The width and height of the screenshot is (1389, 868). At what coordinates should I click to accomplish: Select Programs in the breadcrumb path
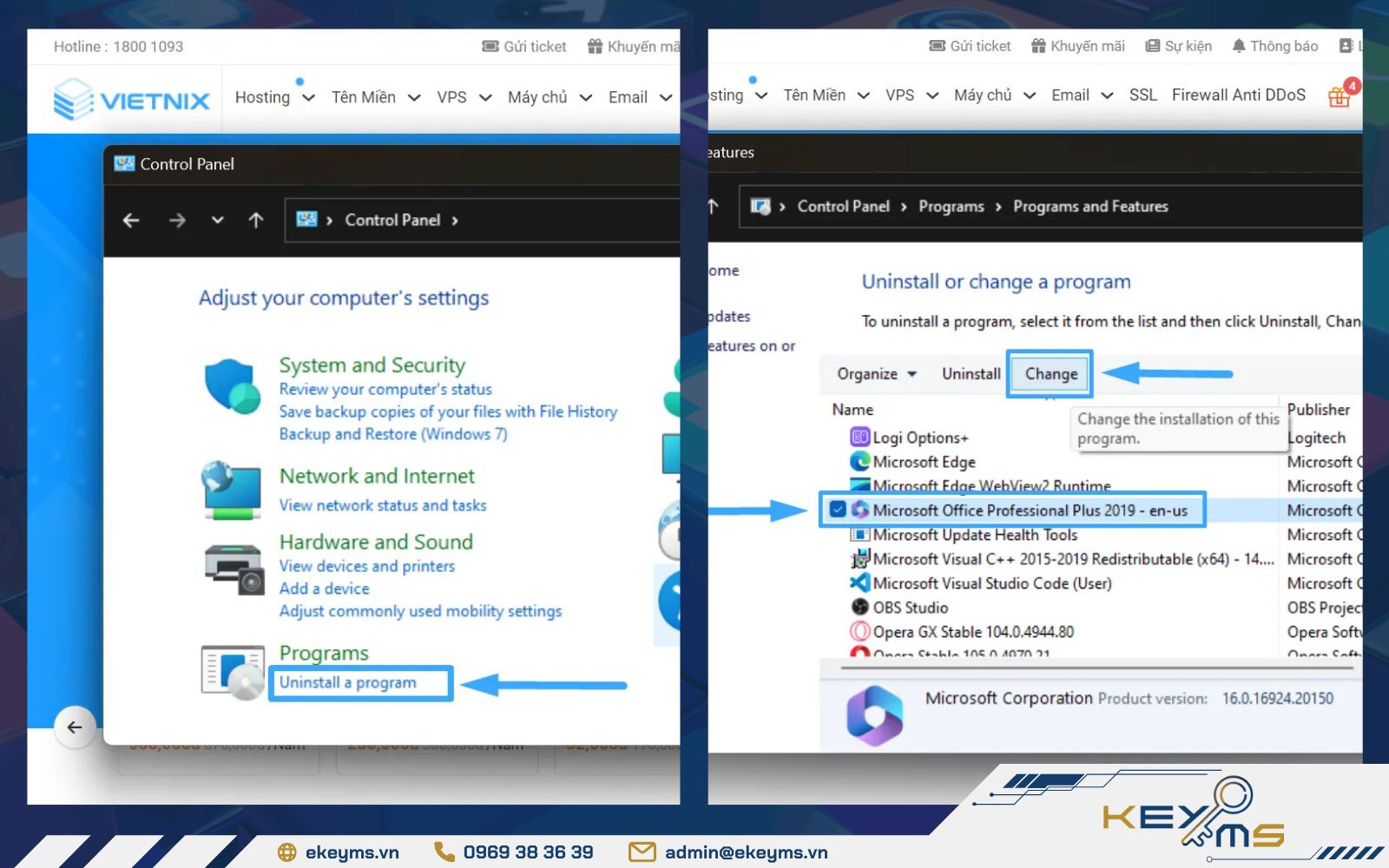[951, 207]
